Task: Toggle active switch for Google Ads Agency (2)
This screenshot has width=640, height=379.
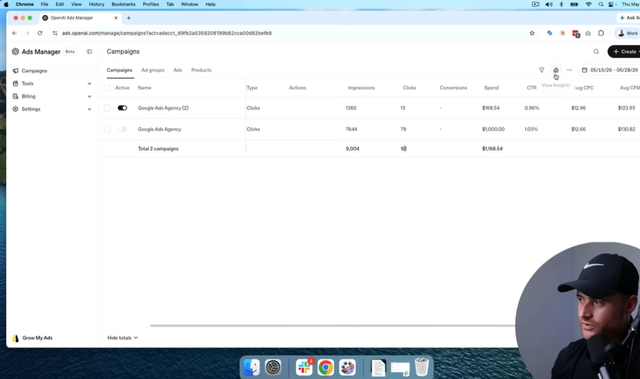Action: (x=122, y=108)
